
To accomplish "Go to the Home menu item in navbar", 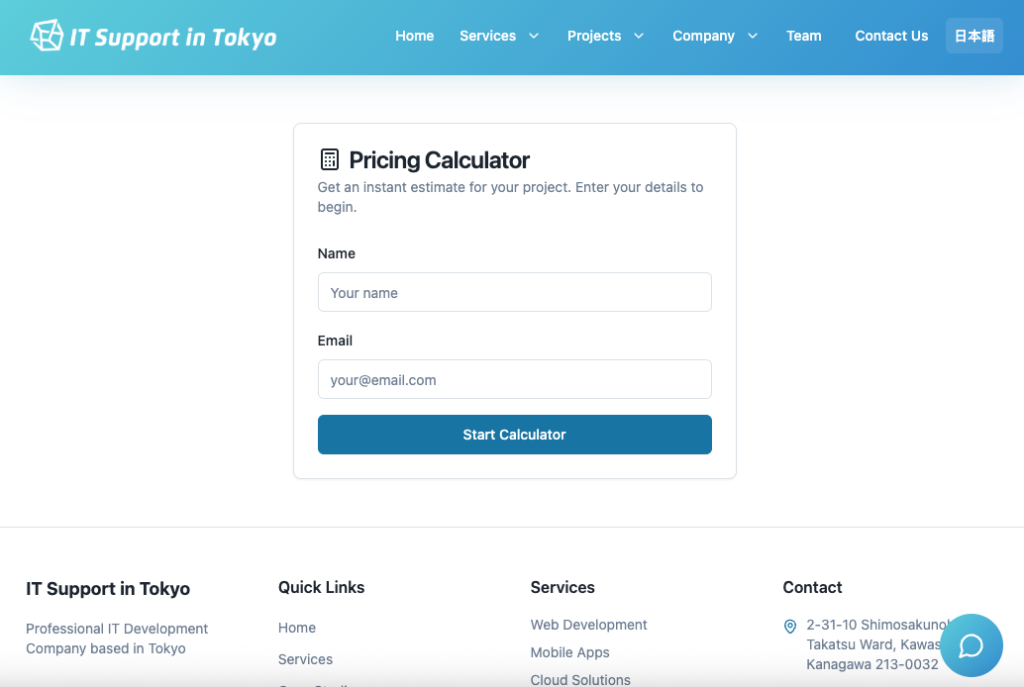I will click(414, 36).
